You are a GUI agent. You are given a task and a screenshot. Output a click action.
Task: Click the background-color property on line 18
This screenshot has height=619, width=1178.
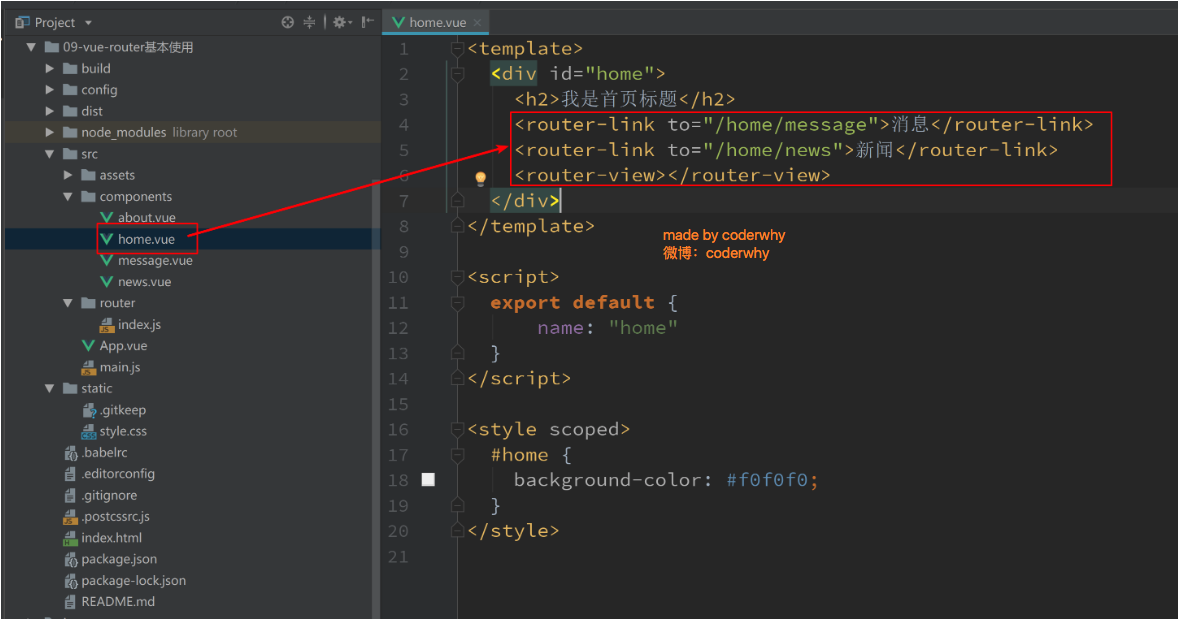pos(606,480)
